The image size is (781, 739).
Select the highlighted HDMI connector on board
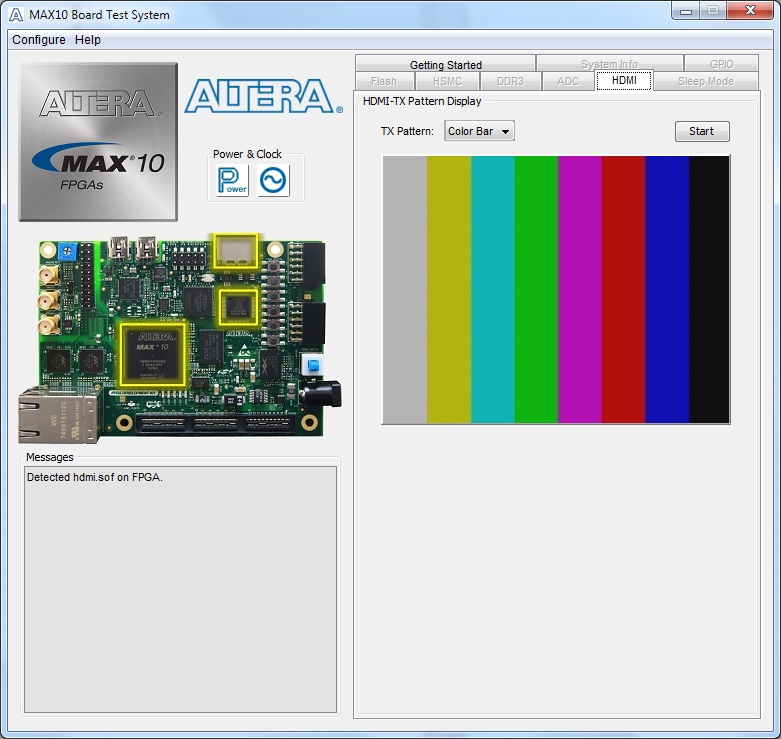click(236, 250)
